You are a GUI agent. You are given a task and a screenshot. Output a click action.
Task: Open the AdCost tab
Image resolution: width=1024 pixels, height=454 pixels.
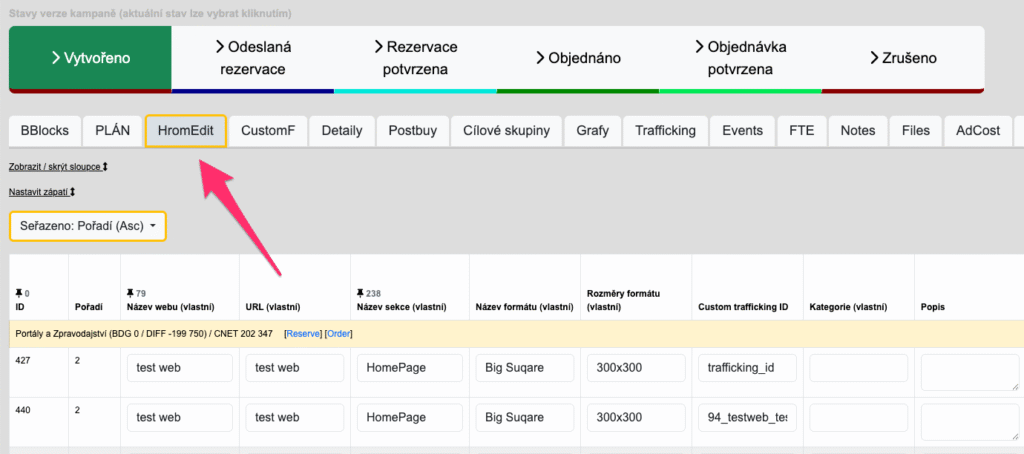click(978, 131)
